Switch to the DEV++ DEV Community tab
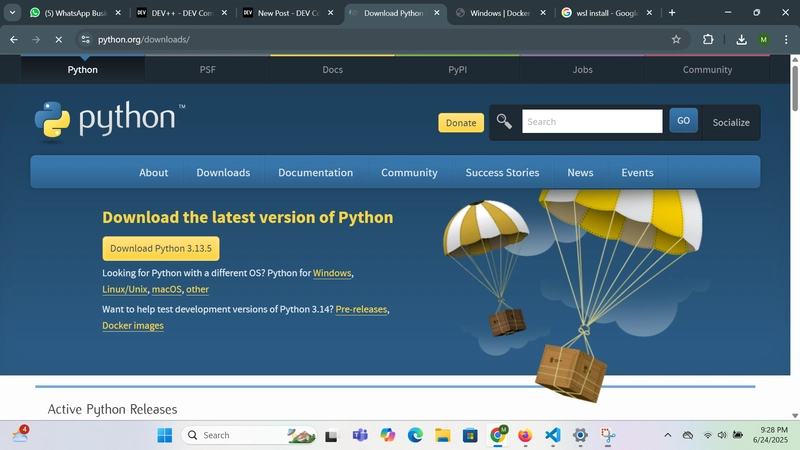Screen dimensions: 800x450 tap(182, 13)
